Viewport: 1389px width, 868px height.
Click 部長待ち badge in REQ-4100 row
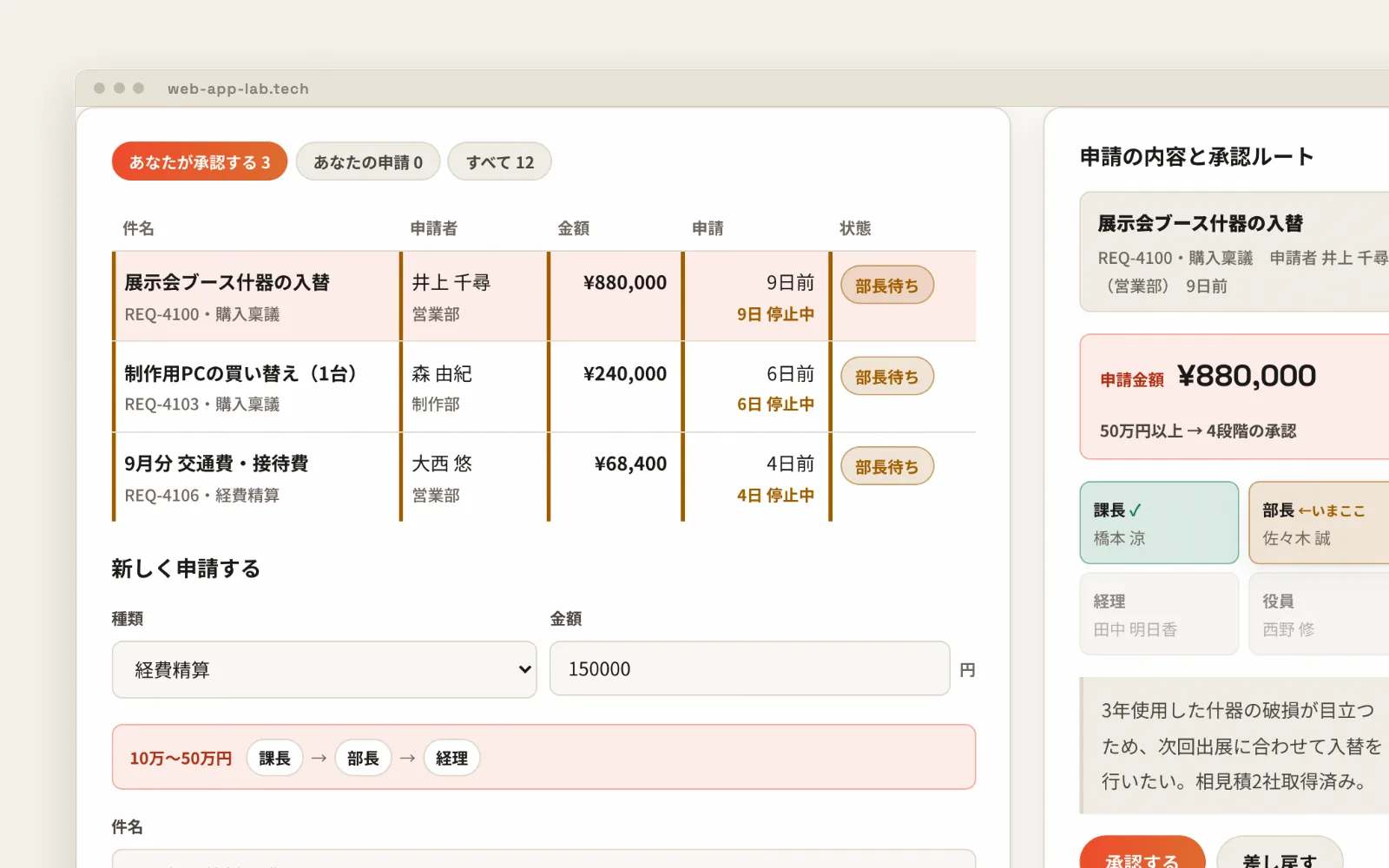click(887, 285)
